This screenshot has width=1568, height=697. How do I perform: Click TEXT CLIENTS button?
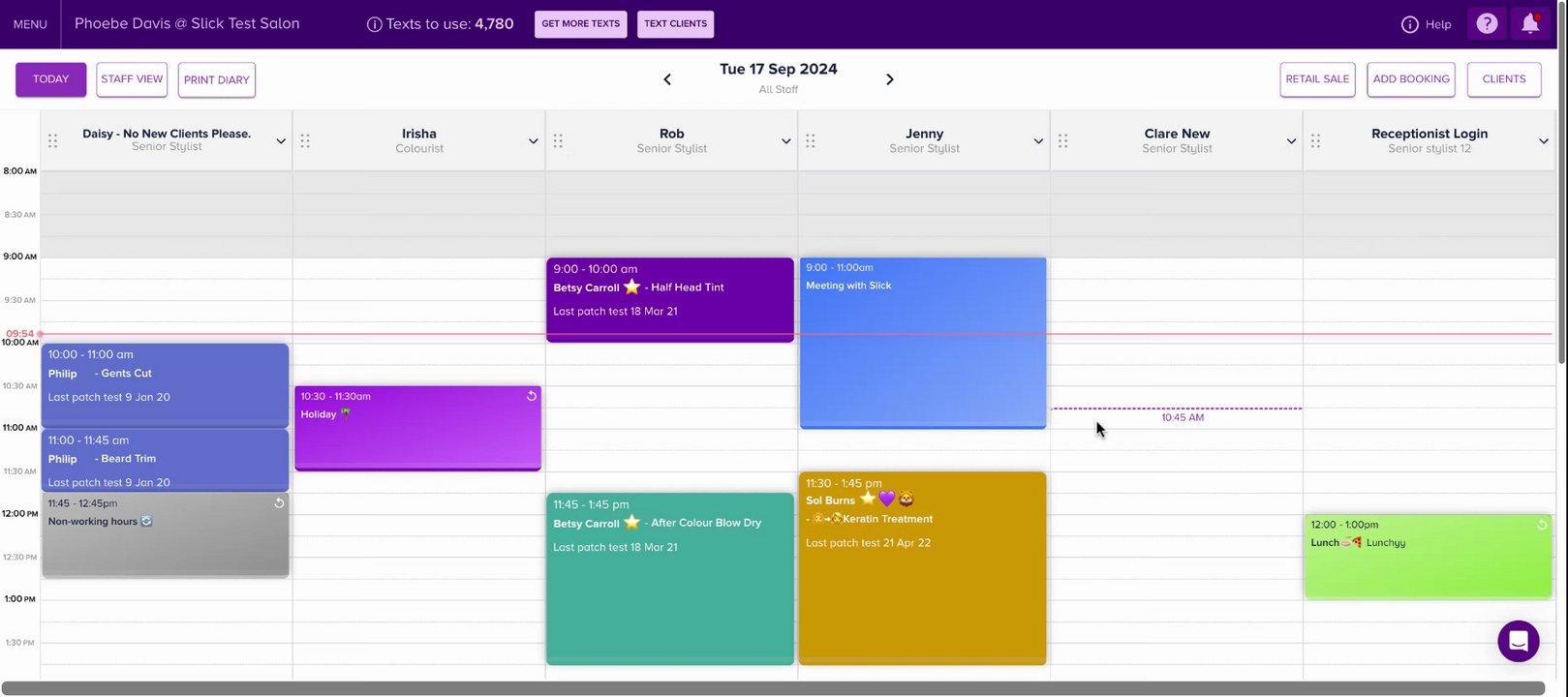pos(676,24)
